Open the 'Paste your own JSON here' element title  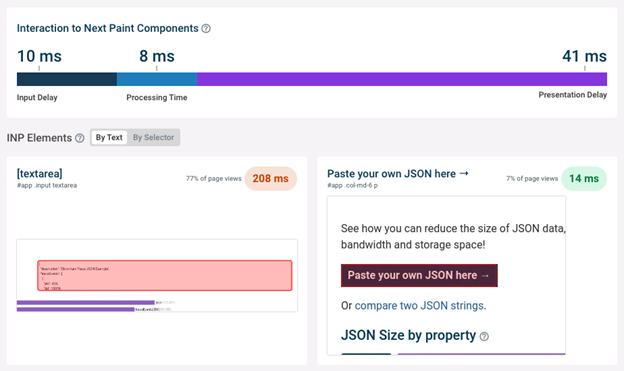tap(398, 174)
